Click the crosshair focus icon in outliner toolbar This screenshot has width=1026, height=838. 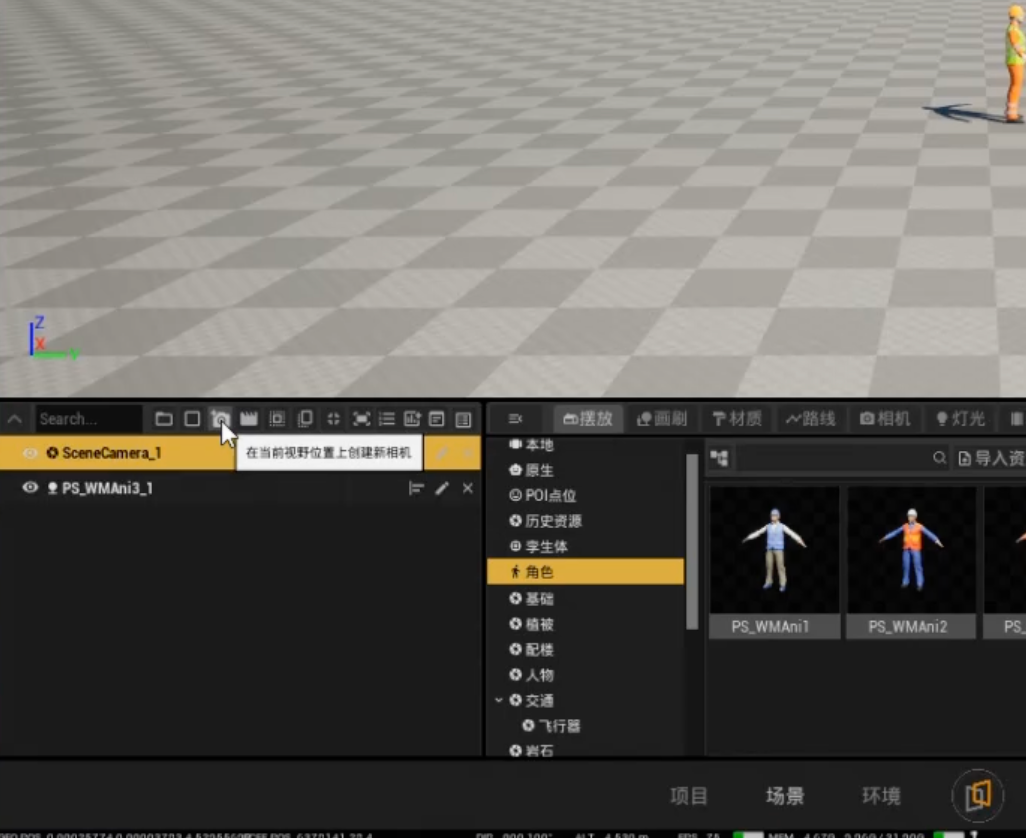[x=333, y=419]
